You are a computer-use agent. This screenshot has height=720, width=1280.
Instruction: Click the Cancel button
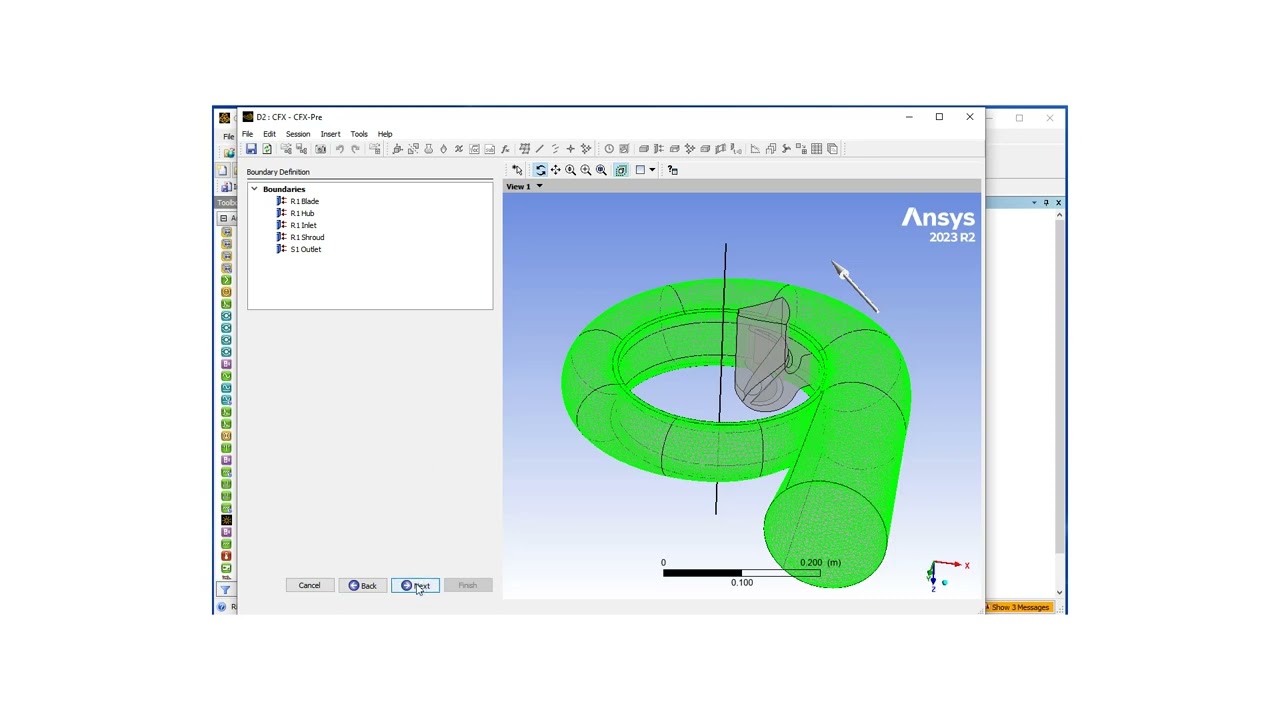coord(309,586)
